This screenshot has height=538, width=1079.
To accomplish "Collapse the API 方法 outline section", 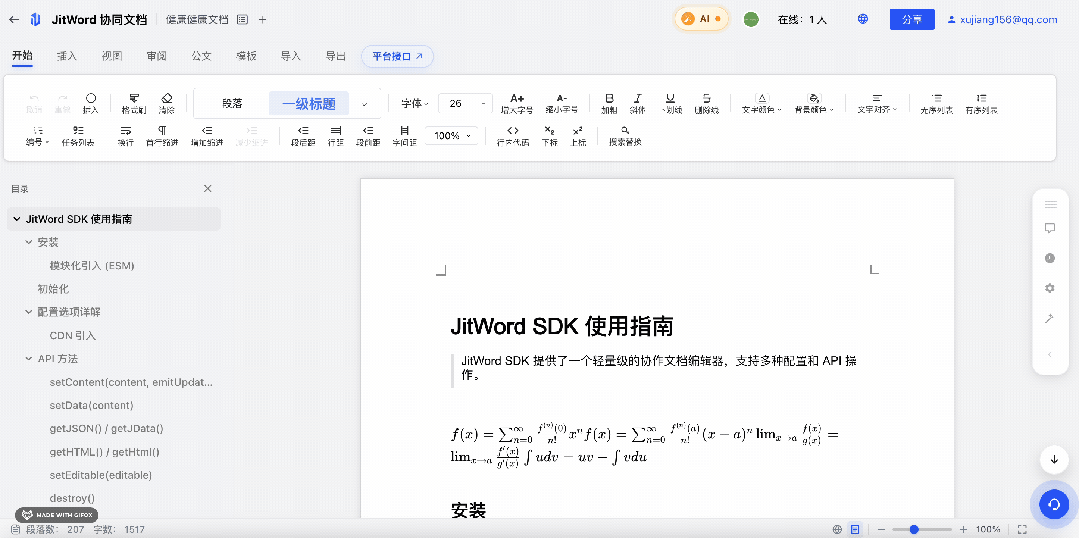I will click(x=29, y=358).
